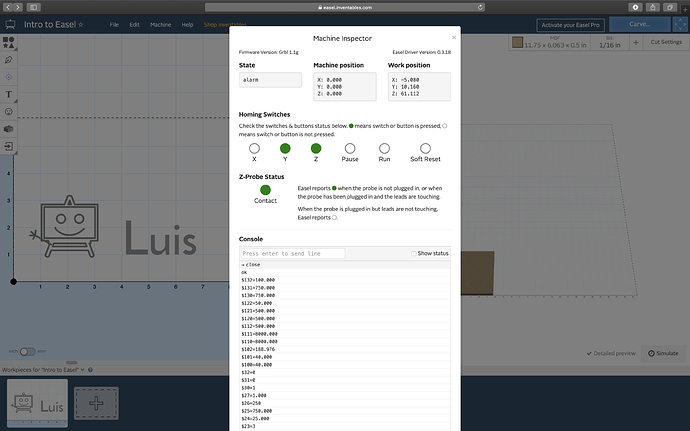Click the Simulate button
The image size is (690, 431).
pyautogui.click(x=663, y=353)
